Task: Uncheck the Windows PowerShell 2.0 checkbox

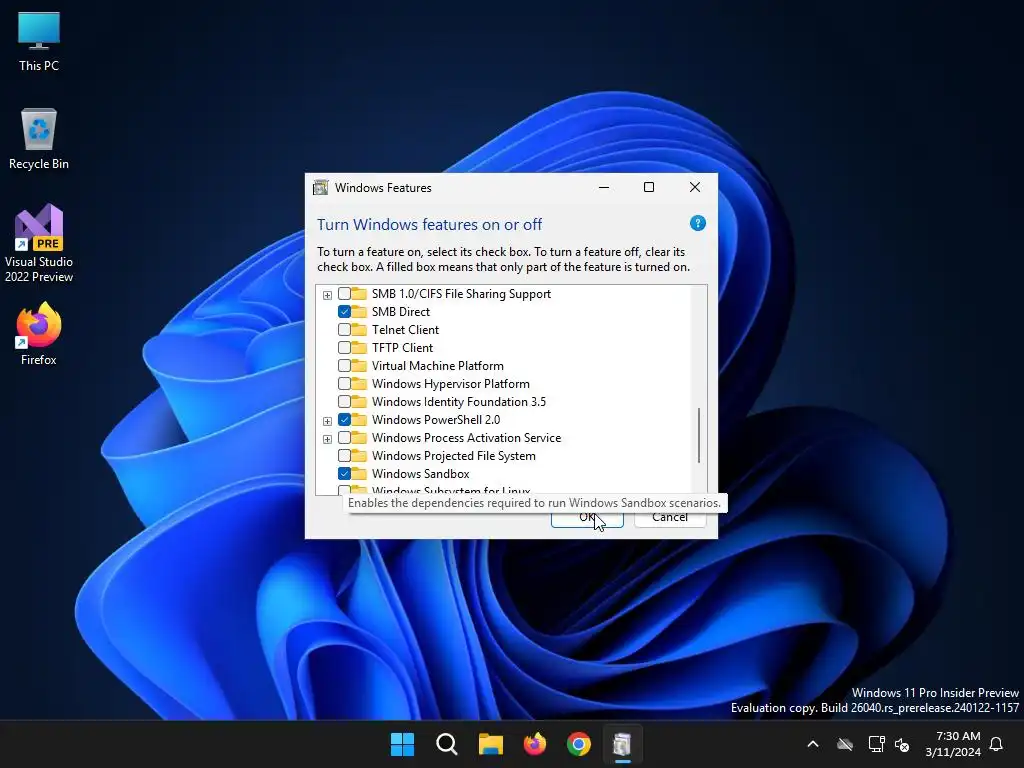Action: (344, 420)
